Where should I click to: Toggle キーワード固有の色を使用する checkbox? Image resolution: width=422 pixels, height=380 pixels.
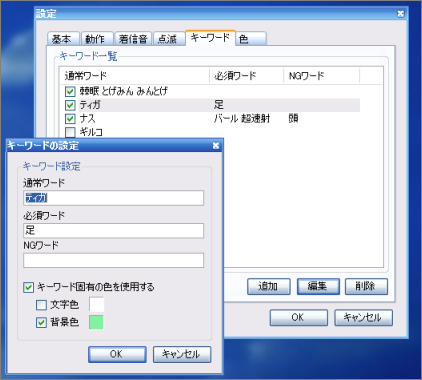point(28,287)
